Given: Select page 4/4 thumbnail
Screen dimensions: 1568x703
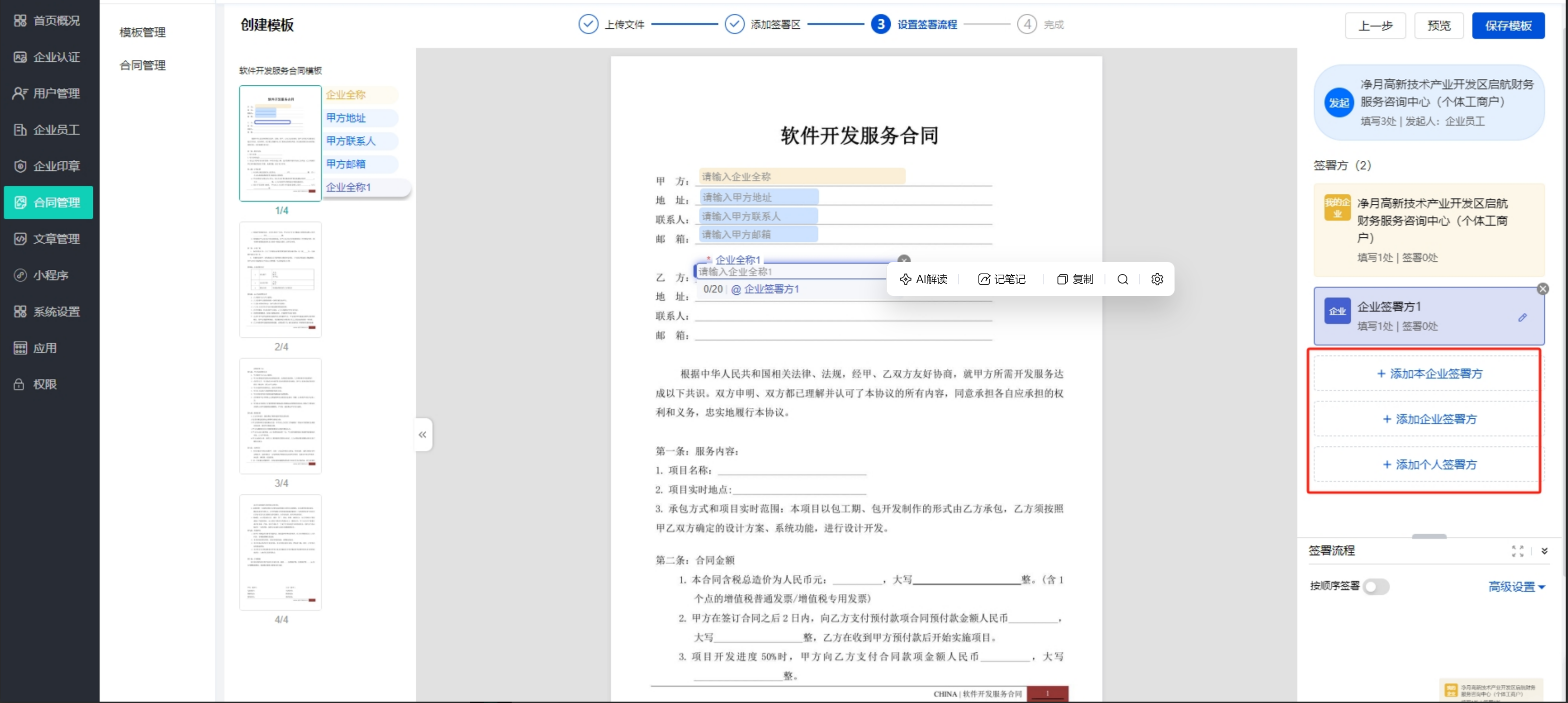Looking at the screenshot, I should coord(281,553).
